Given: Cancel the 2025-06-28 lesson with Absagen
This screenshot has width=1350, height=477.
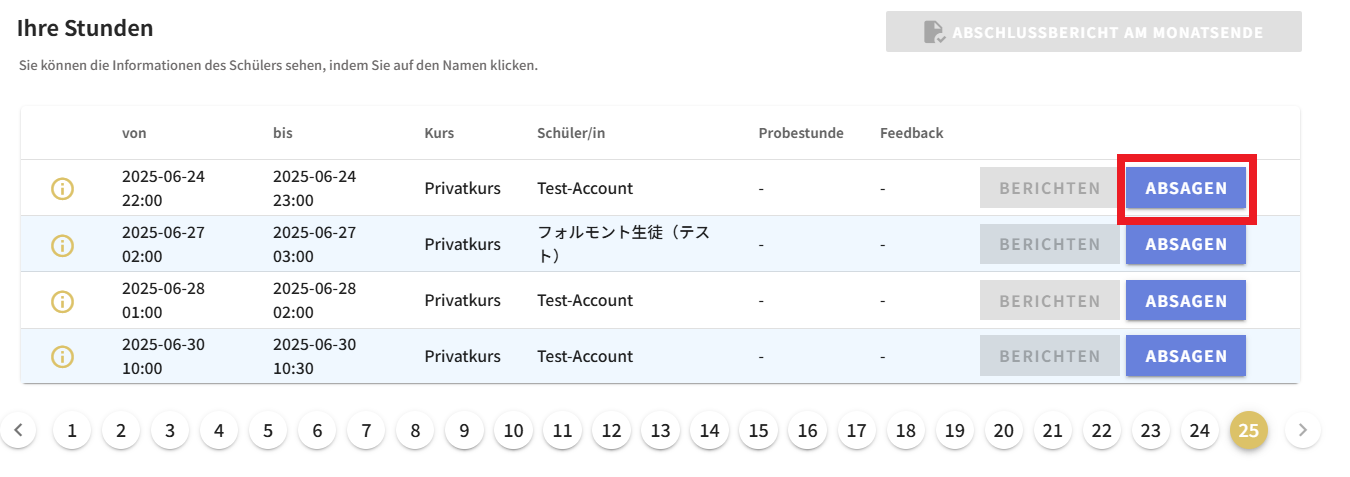Looking at the screenshot, I should tap(1186, 301).
